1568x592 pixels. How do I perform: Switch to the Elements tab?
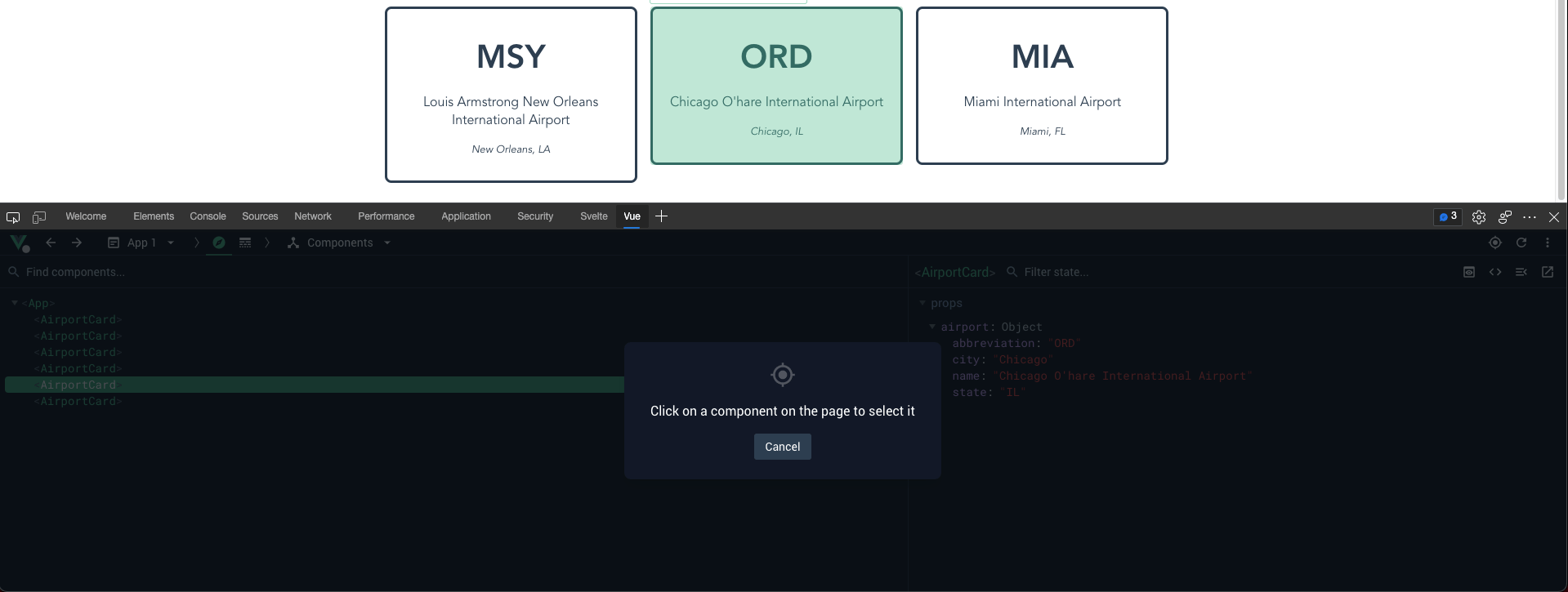point(154,216)
